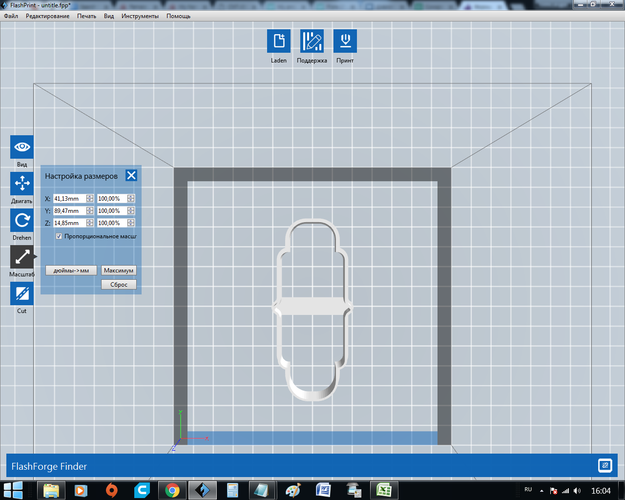Screen dimensions: 625x500
Task: Select the cookie cutter 3D model
Action: (x=312, y=306)
